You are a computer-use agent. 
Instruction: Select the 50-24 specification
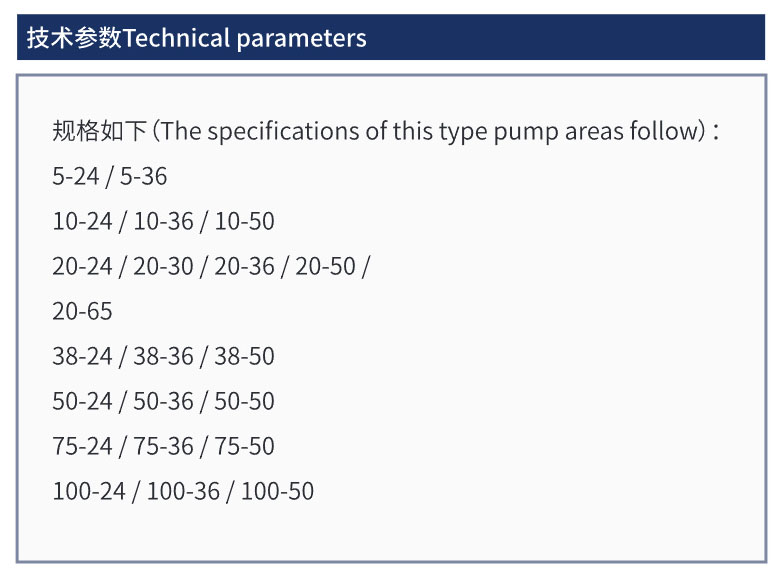click(82, 402)
